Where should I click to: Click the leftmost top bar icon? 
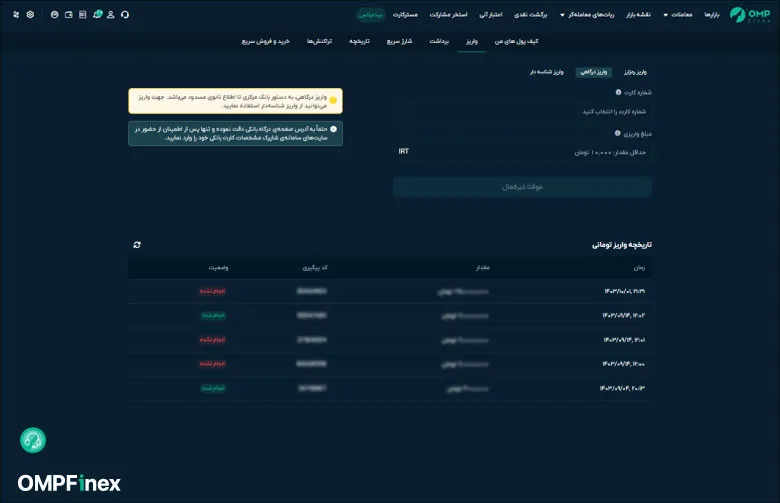click(x=16, y=14)
